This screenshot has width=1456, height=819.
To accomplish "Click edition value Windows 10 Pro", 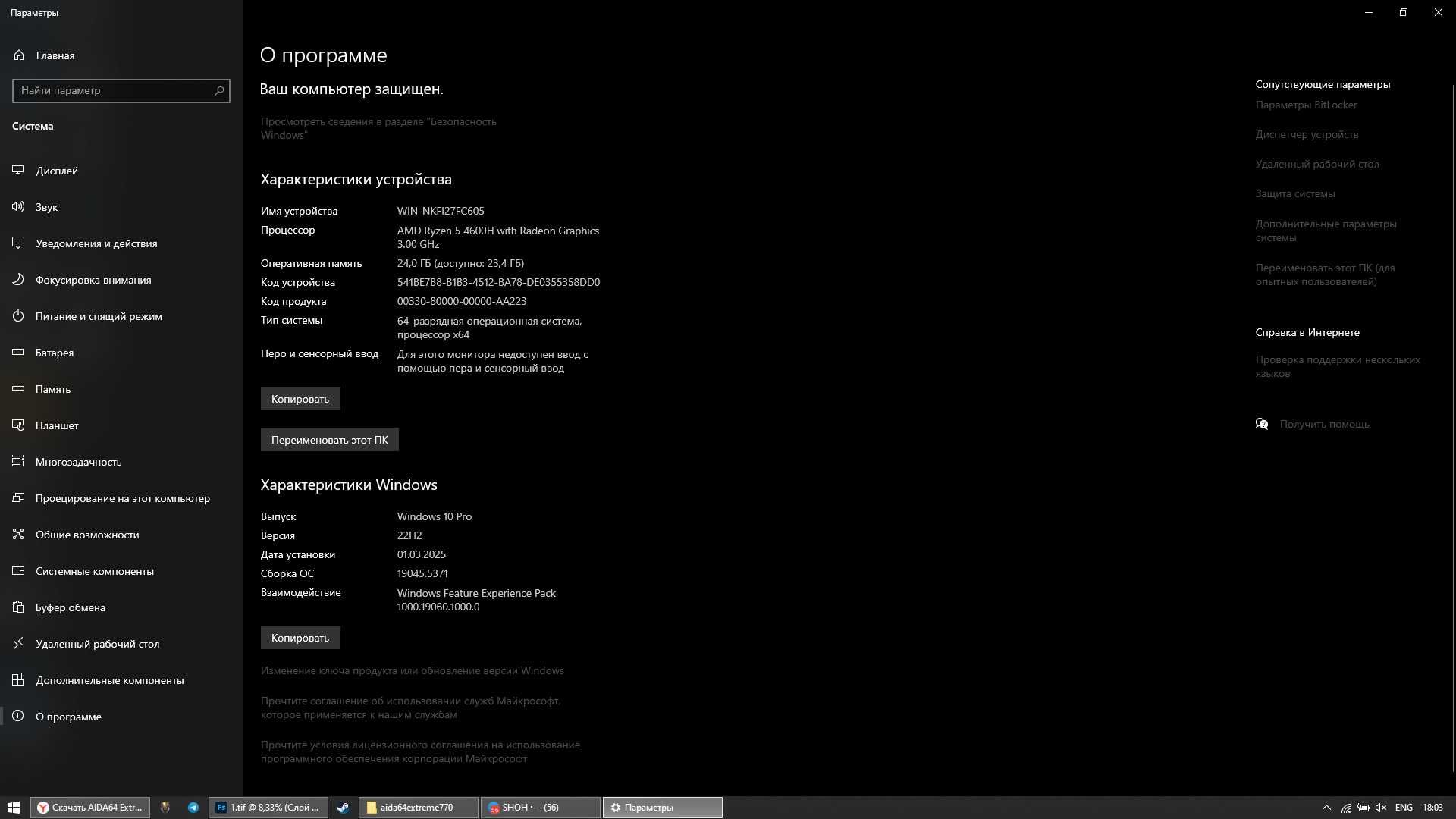I will point(435,516).
